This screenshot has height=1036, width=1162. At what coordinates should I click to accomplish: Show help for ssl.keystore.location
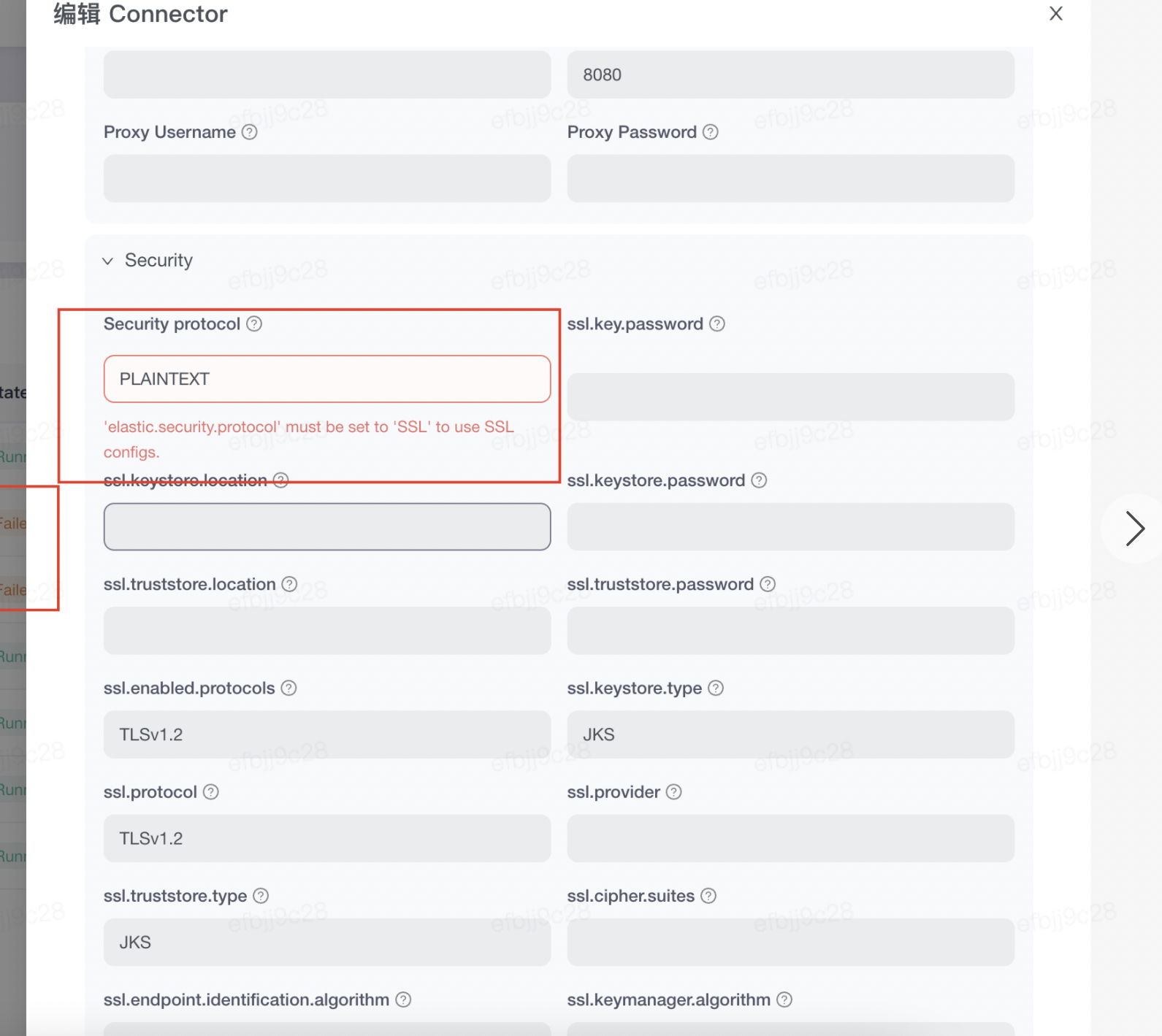point(281,480)
